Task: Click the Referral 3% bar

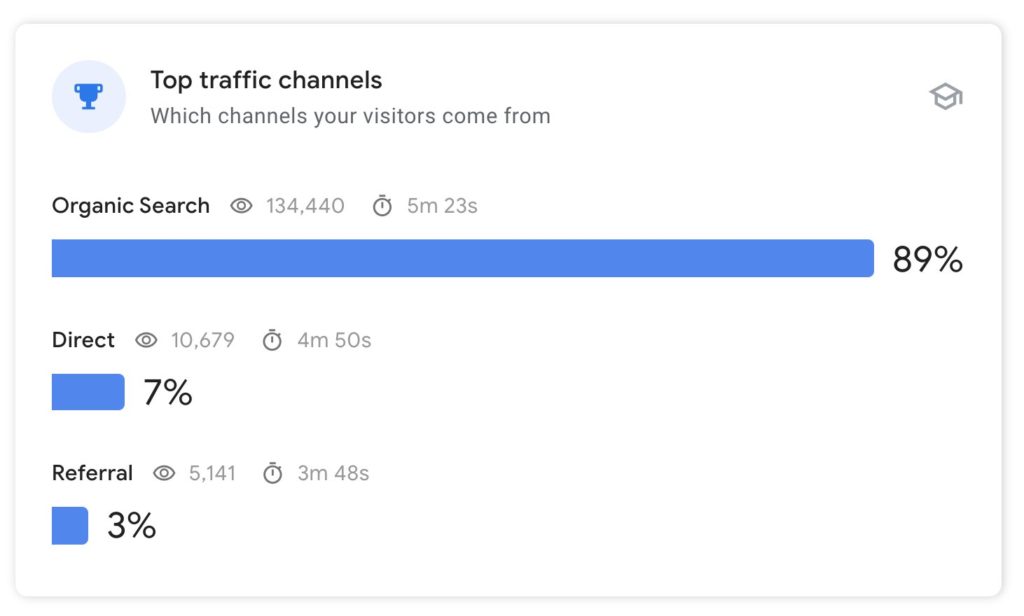Action: 70,525
